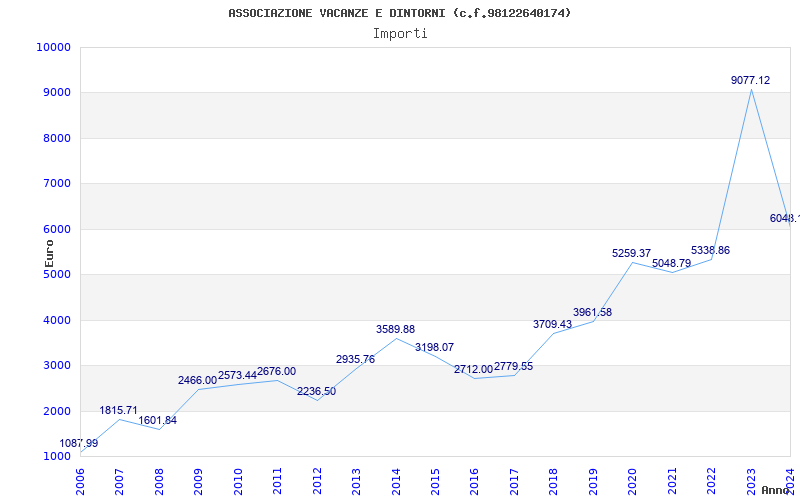
Task: Click data label 2236.50
Action: [x=316, y=391]
